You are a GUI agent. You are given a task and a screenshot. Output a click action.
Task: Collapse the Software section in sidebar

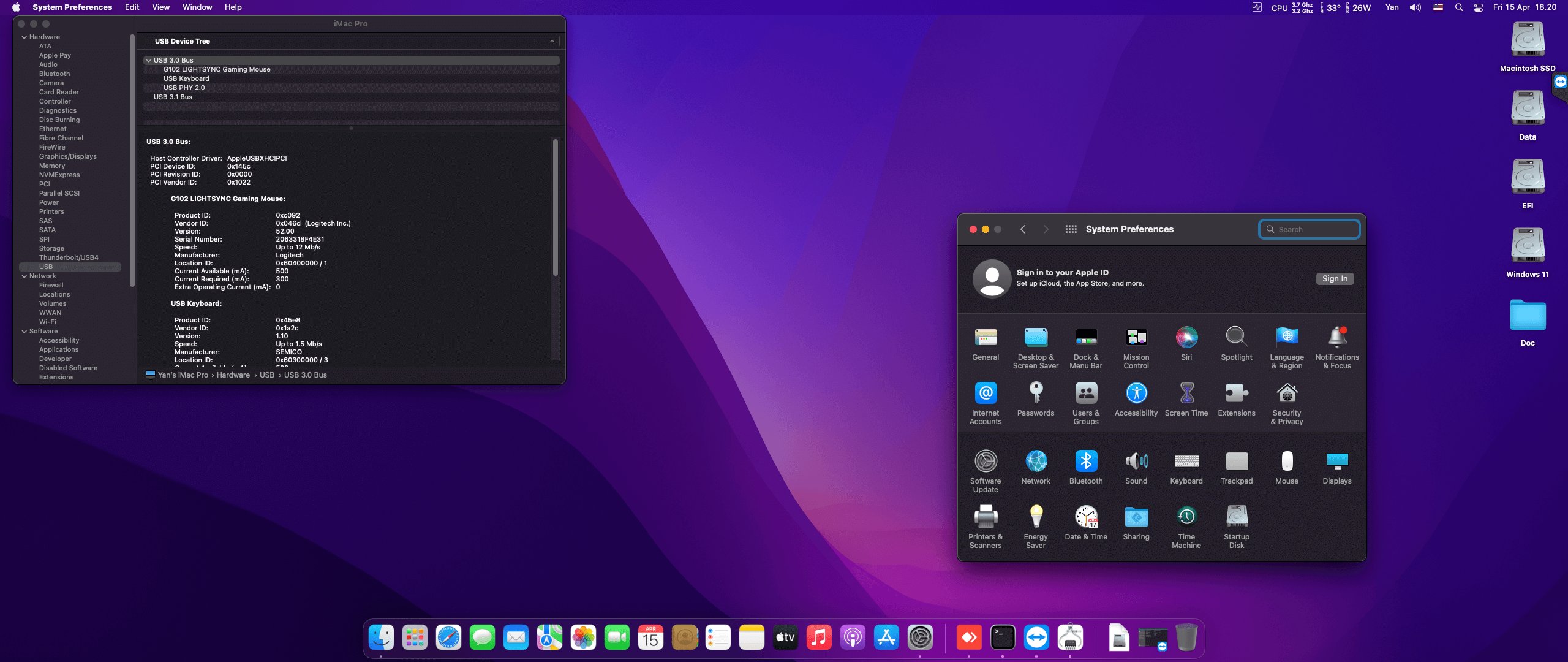[x=24, y=331]
